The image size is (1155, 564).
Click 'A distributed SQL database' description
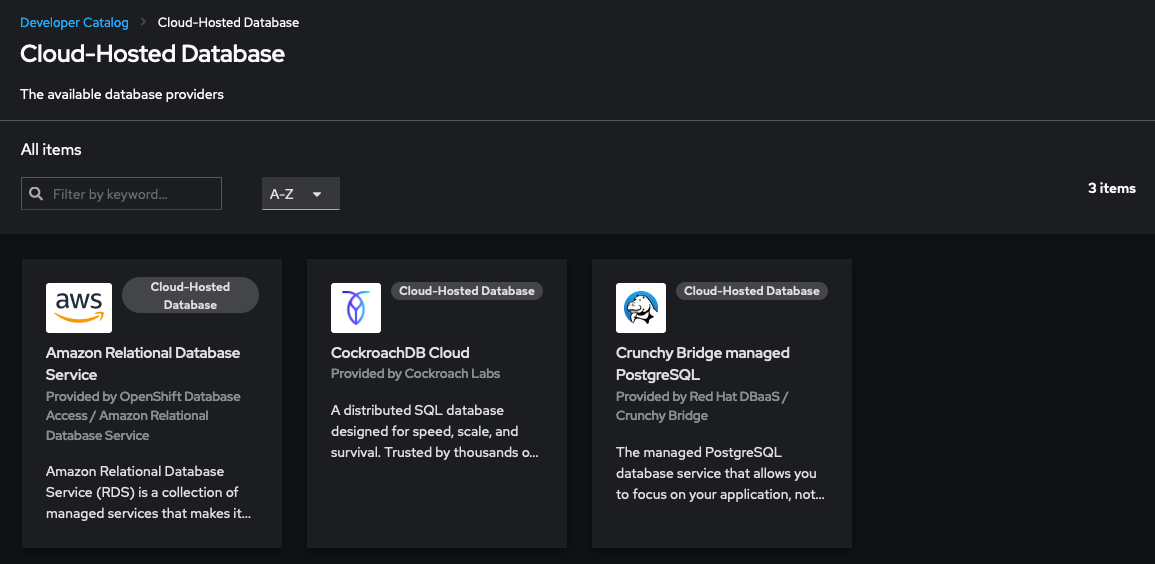(435, 431)
